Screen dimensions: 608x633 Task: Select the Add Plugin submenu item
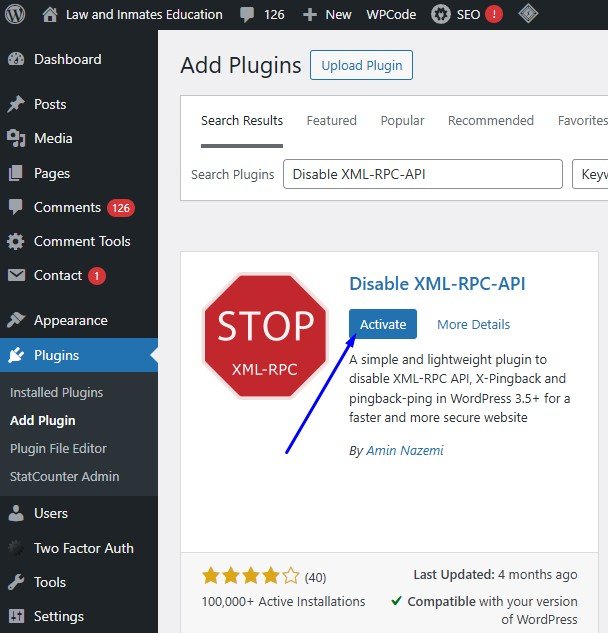(43, 421)
